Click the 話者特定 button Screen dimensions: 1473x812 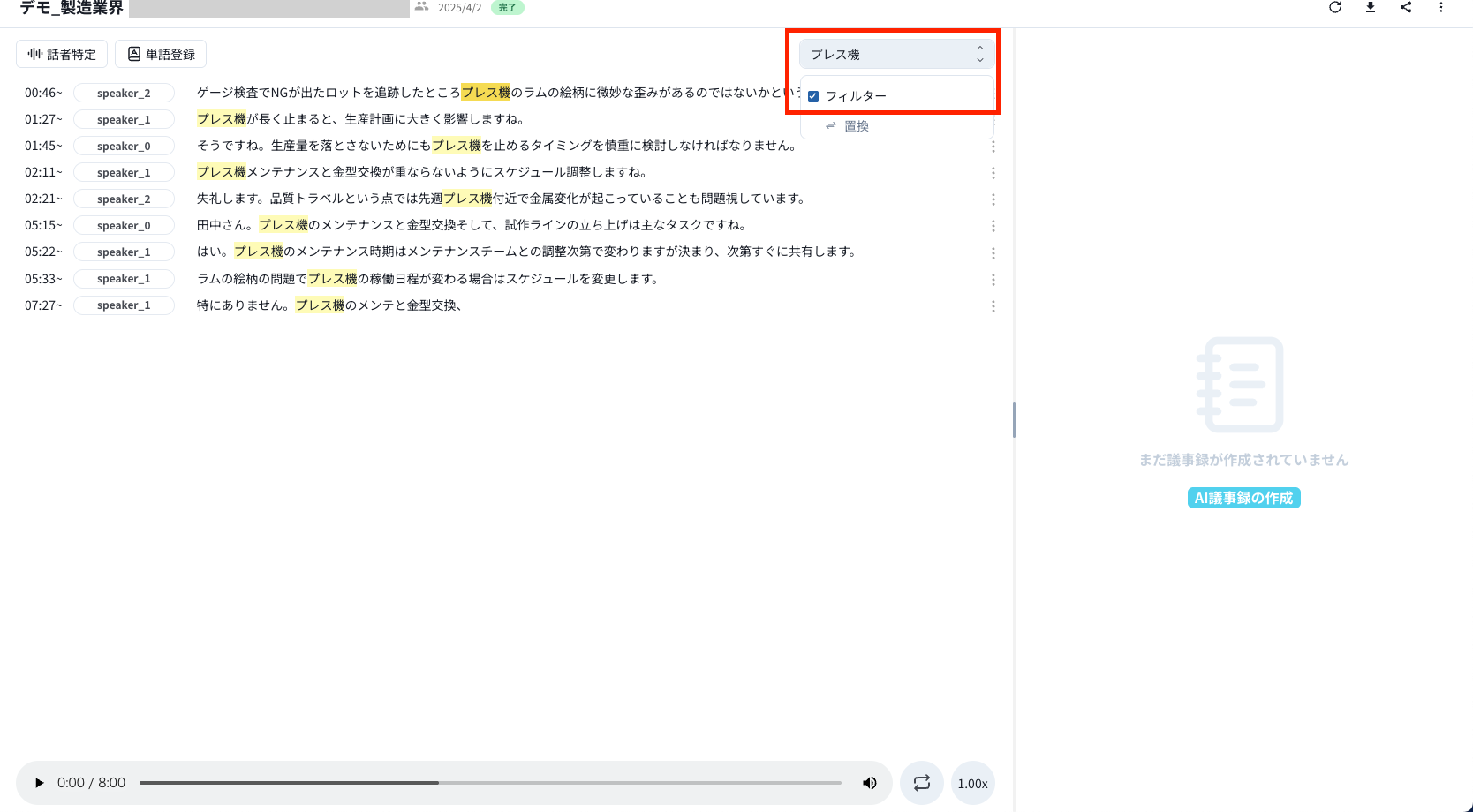tap(62, 55)
